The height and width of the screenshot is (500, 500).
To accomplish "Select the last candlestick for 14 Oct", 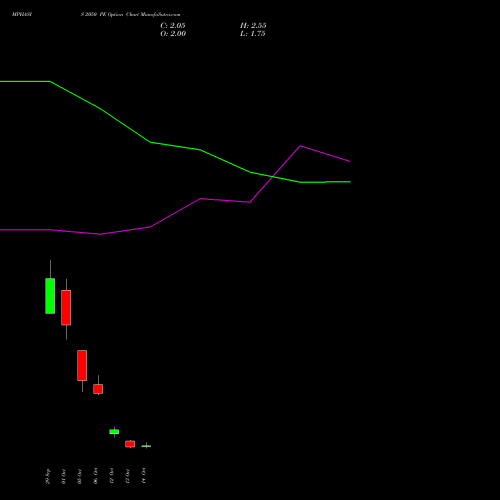I will click(x=146, y=446).
